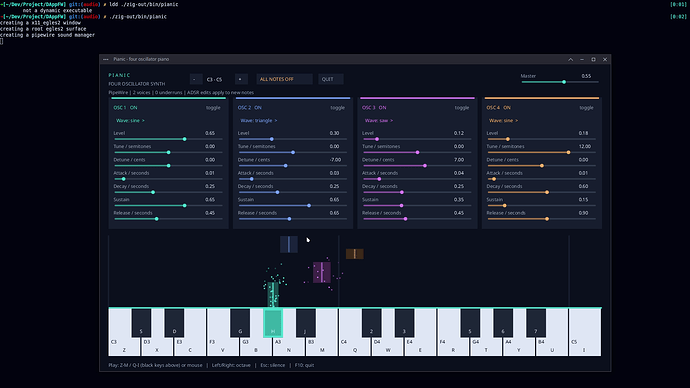Play the C5 white key labeled I
690x388 pixels.
click(x=585, y=348)
